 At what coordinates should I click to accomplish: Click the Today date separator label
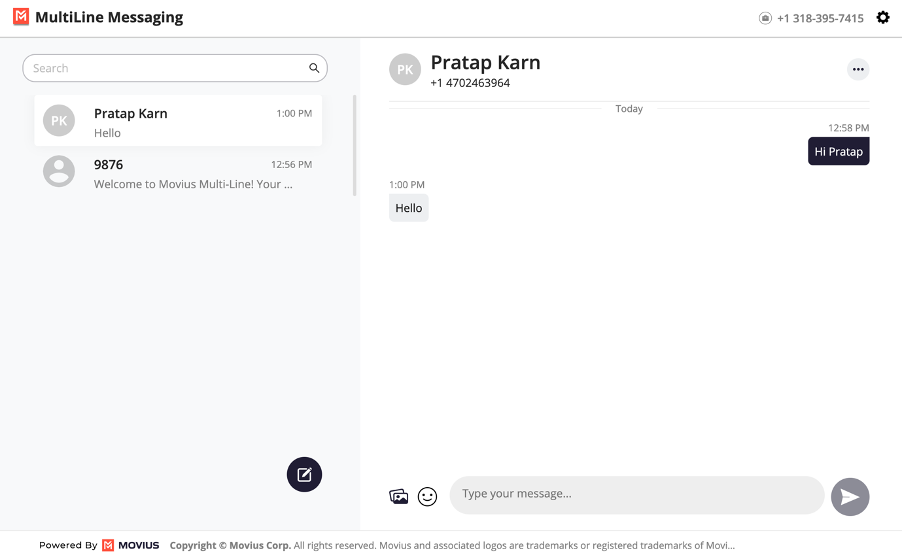click(629, 109)
